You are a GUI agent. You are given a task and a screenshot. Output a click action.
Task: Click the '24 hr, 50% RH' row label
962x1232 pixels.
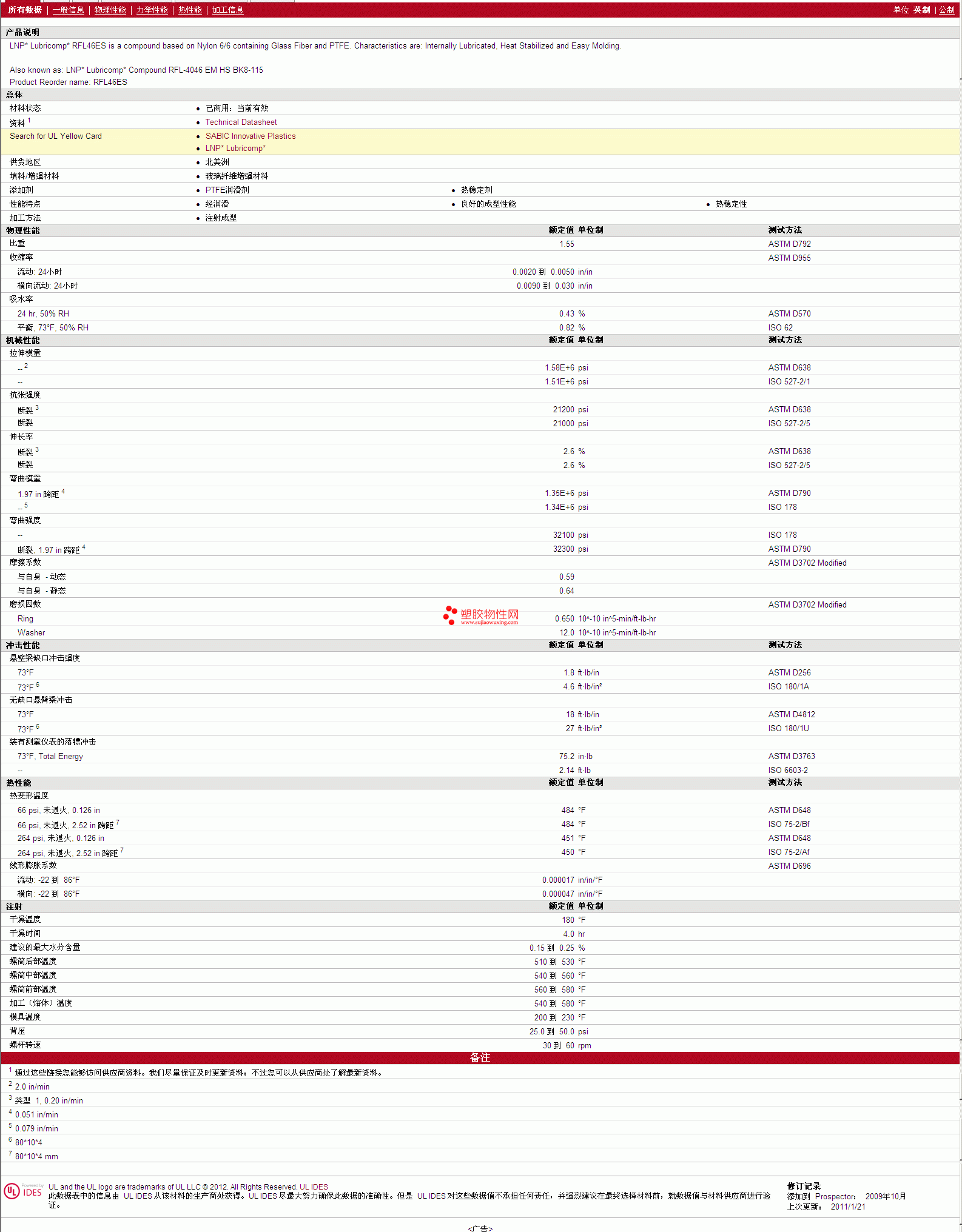pos(43,313)
